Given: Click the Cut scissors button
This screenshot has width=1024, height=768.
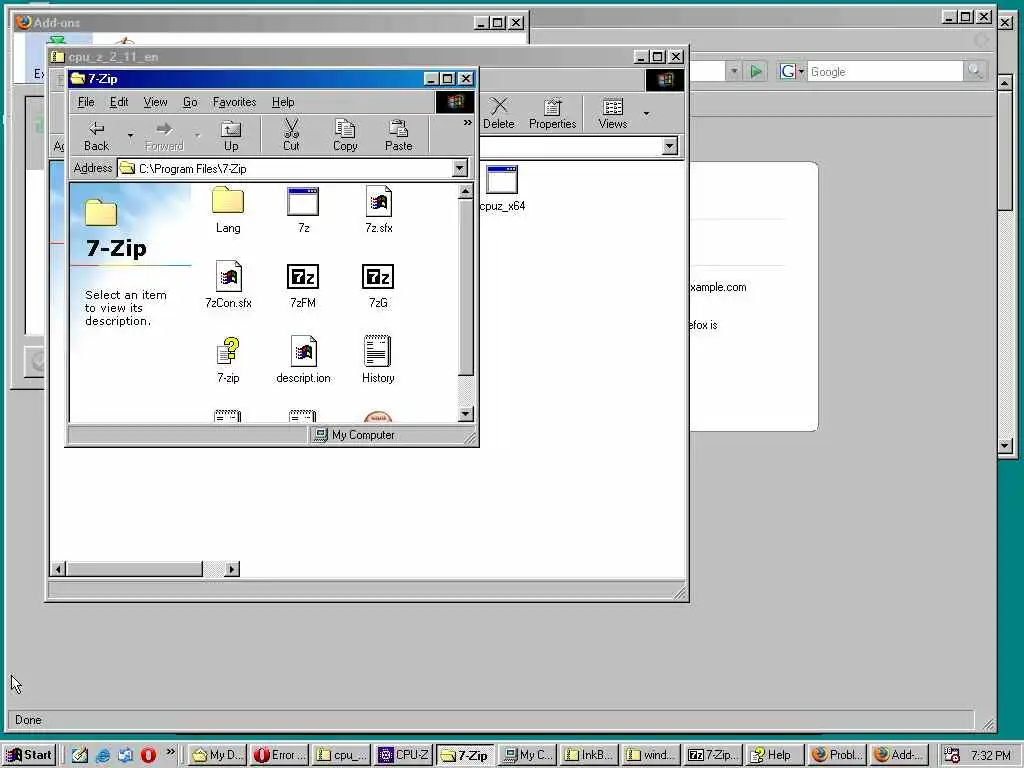Looking at the screenshot, I should 291,136.
